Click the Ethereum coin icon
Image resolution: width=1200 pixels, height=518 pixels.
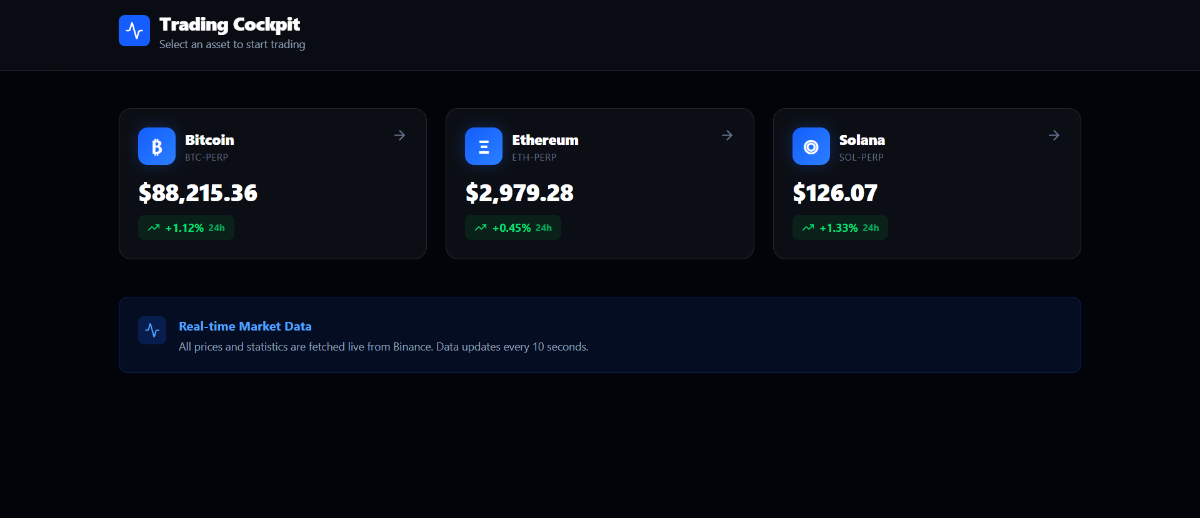click(484, 146)
